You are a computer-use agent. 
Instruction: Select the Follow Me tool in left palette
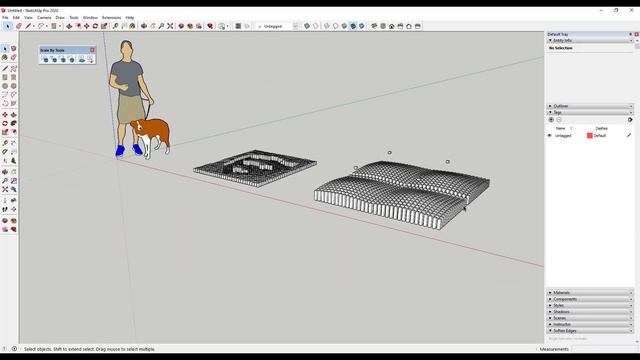pos(13,123)
